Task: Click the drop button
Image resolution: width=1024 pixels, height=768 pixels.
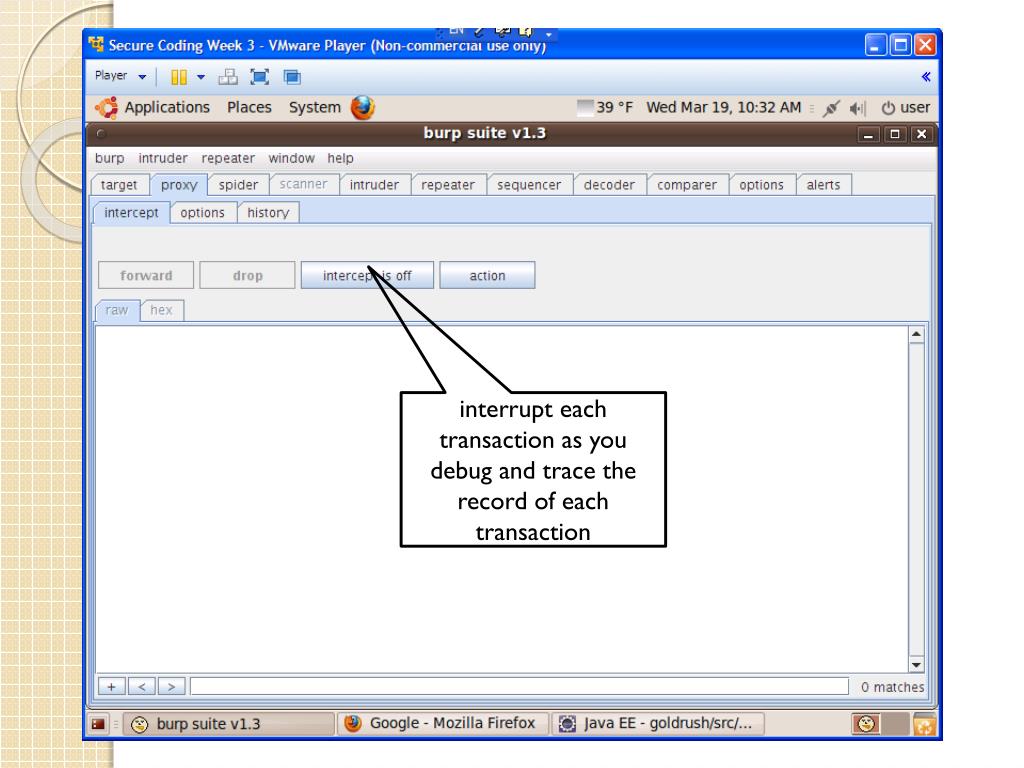Action: pyautogui.click(x=248, y=276)
